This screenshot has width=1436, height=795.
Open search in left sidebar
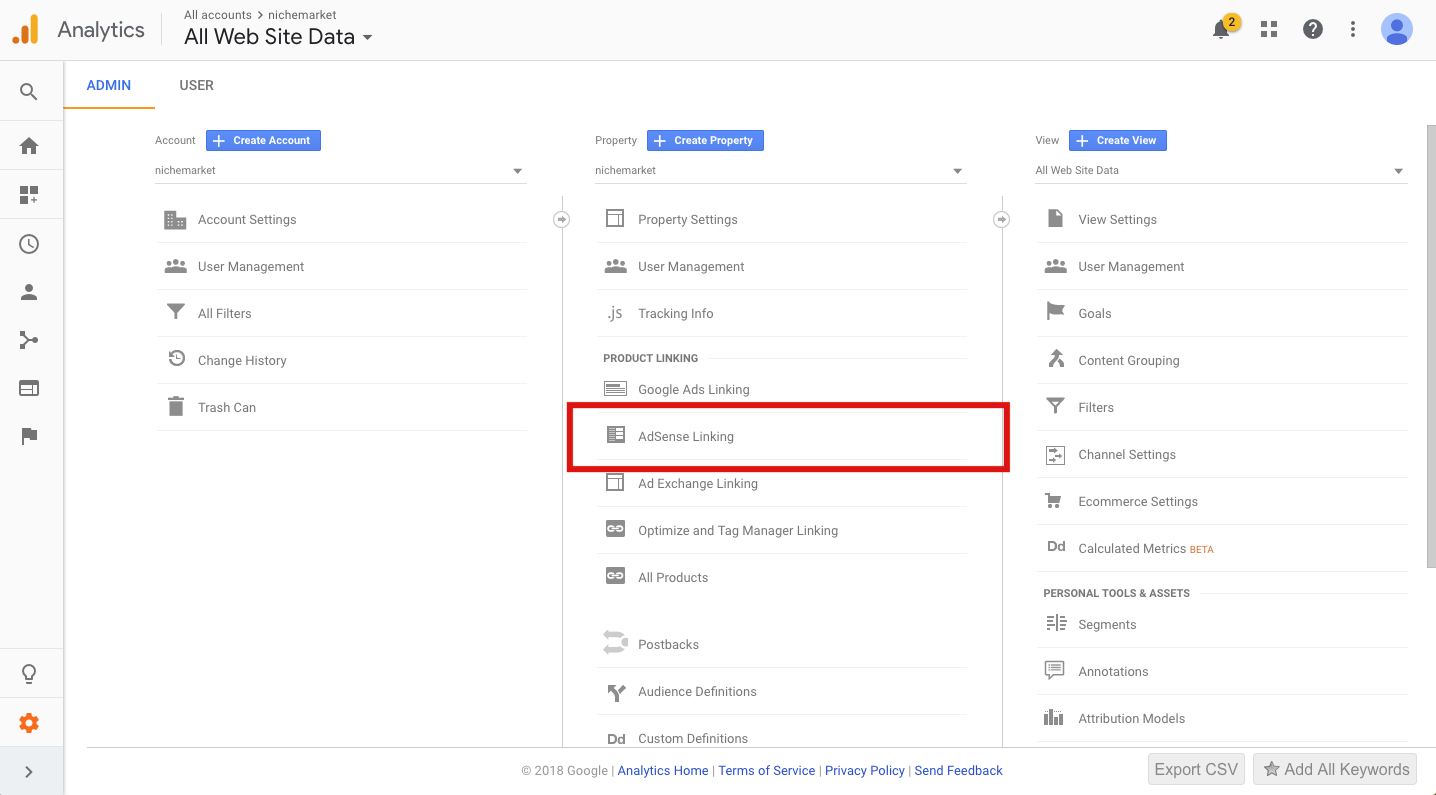pos(29,92)
